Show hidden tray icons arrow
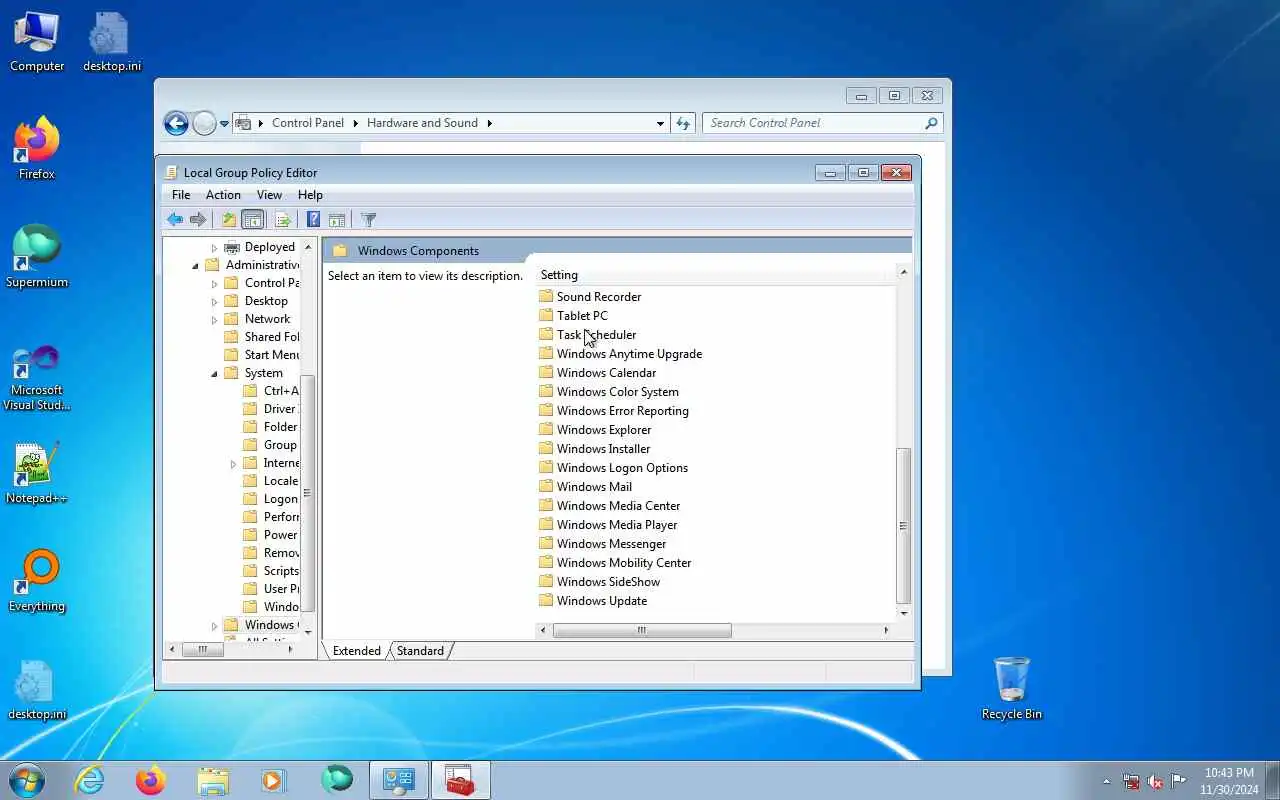The image size is (1280, 800). pyautogui.click(x=1106, y=781)
